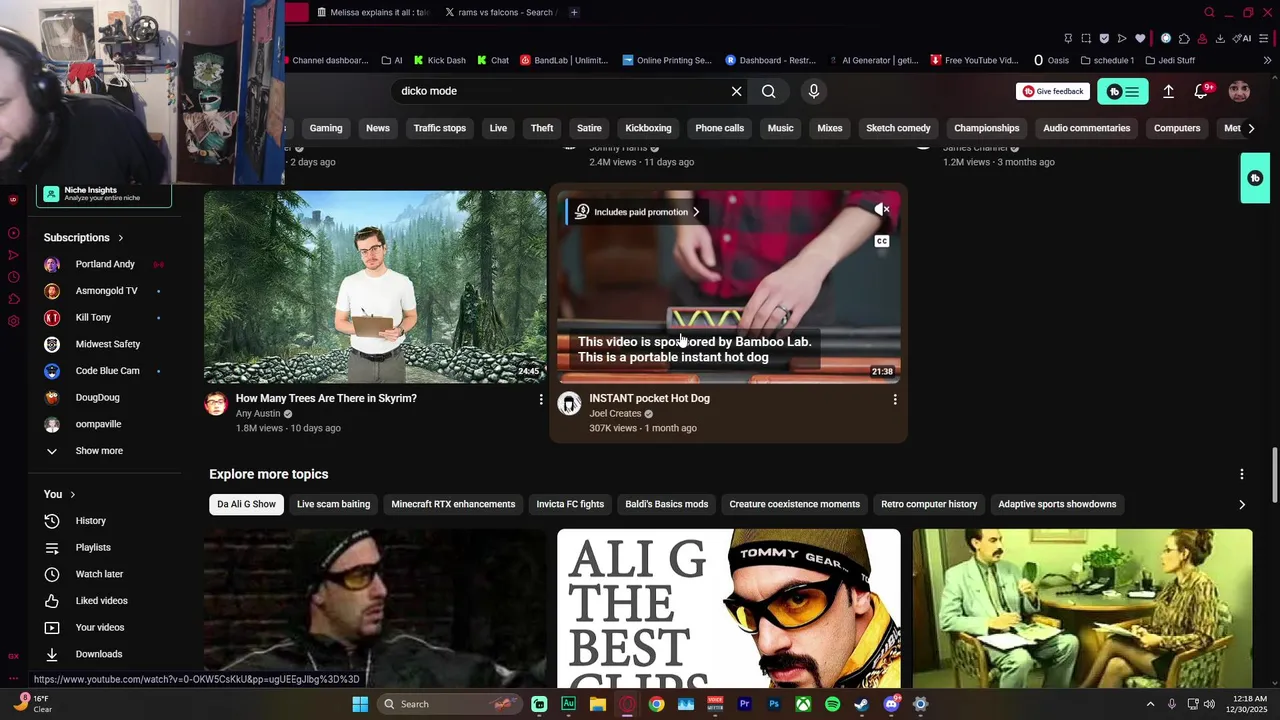Open the Any Austin channel avatar
Screen dimensions: 1280x720
pyautogui.click(x=216, y=403)
